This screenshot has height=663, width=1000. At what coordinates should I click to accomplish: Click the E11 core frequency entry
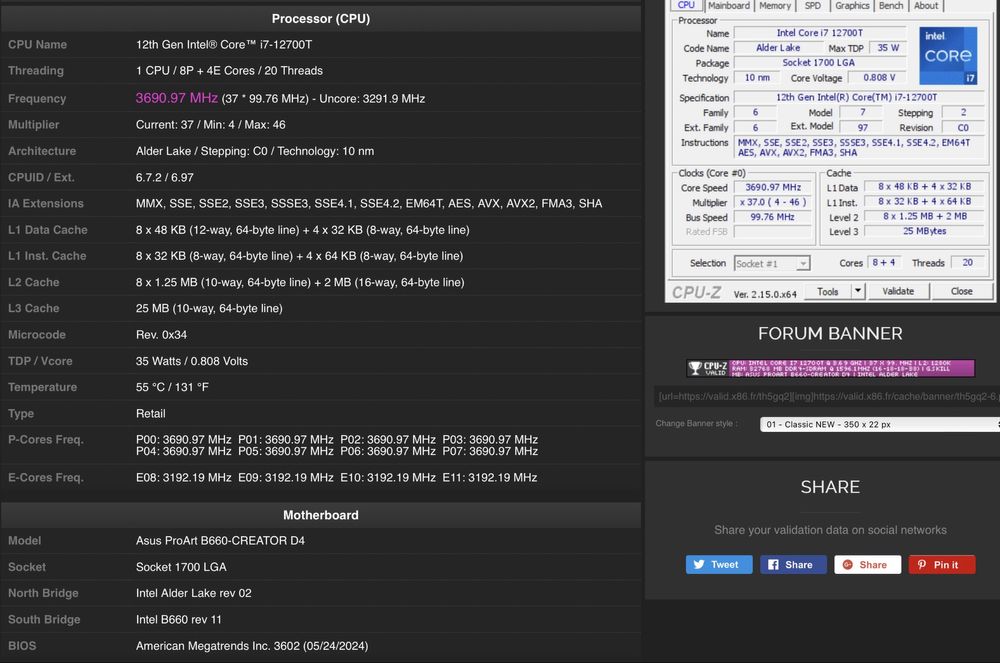(490, 477)
